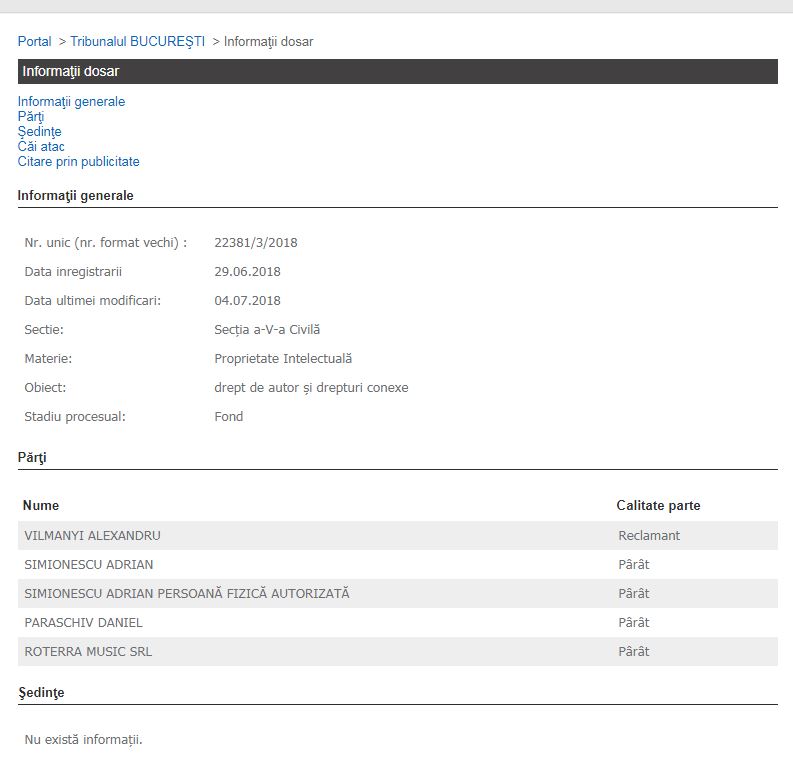Viewport: 793px width, 757px height.
Task: Click the ROTERRA MUSIC SRL party name
Action: click(x=88, y=651)
